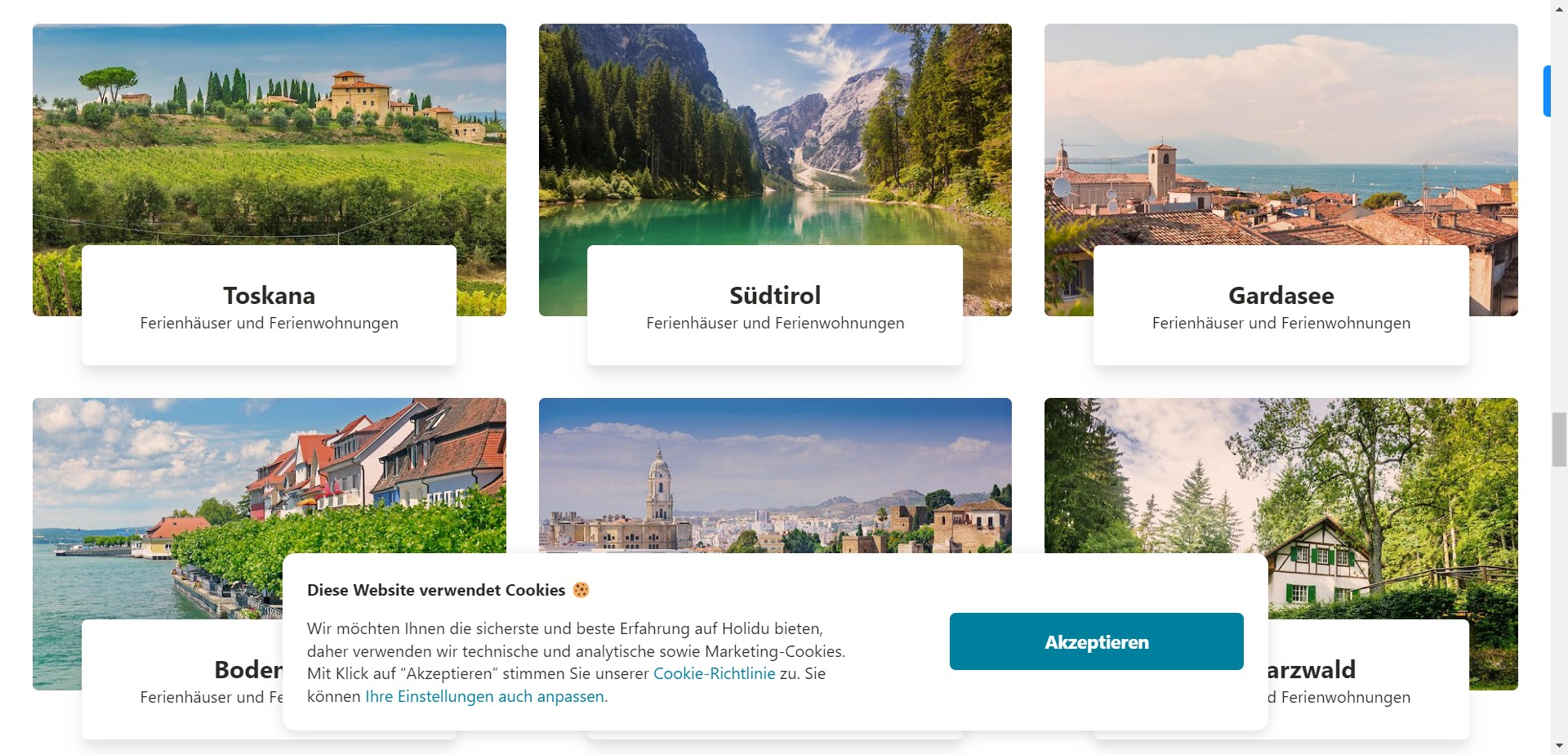Open the Cookie-Richtlinie link
Viewport: 1568px width, 755px height.
(x=714, y=673)
